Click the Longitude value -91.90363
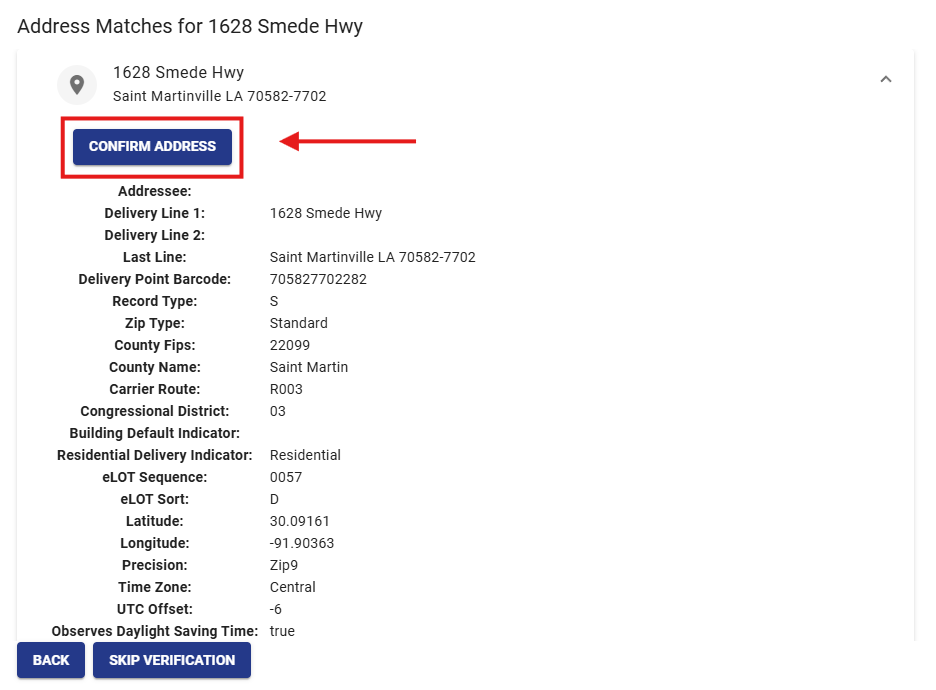936x690 pixels. tap(301, 543)
